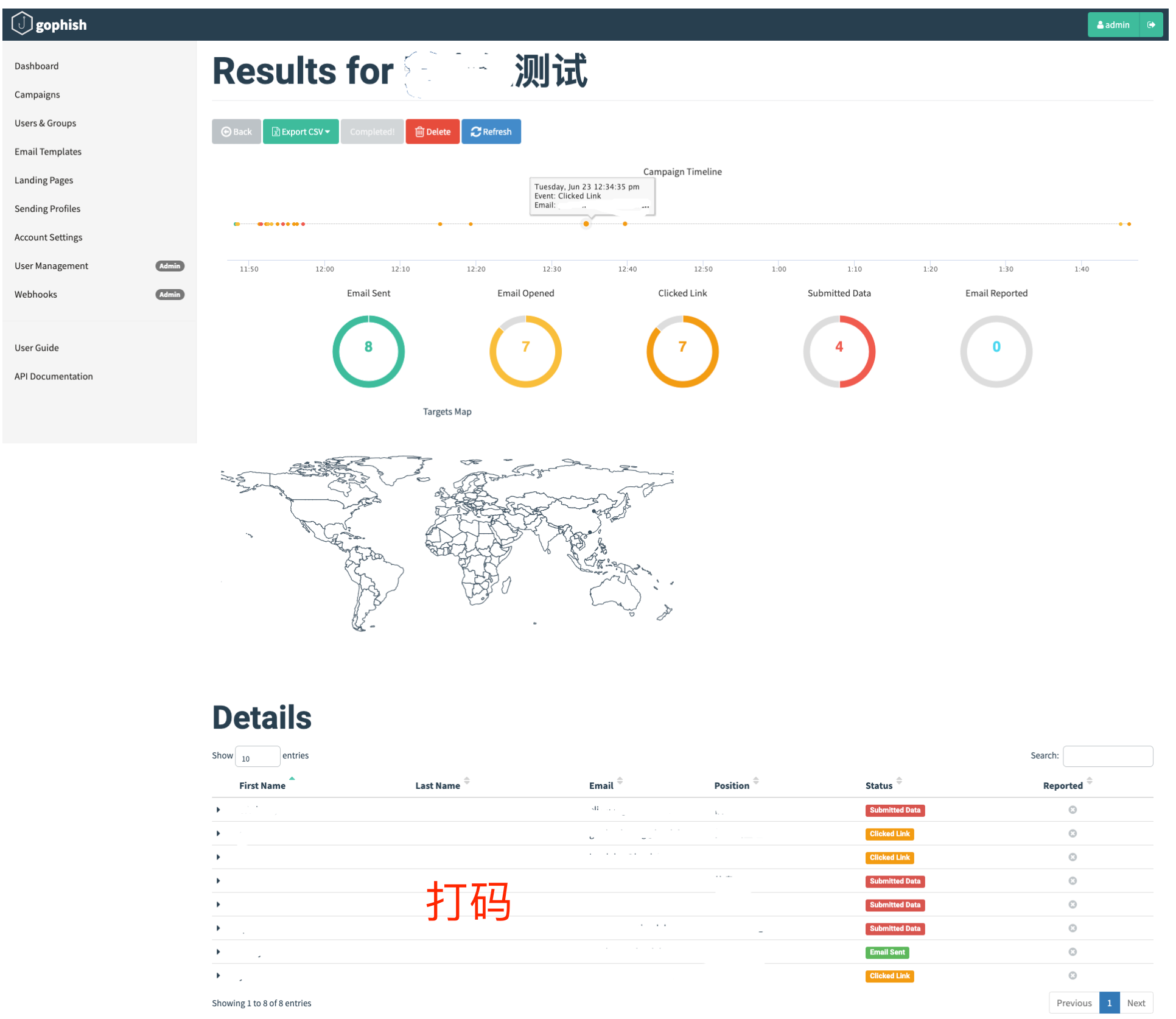
Task: Open the Sending Profiles page
Action: [47, 209]
